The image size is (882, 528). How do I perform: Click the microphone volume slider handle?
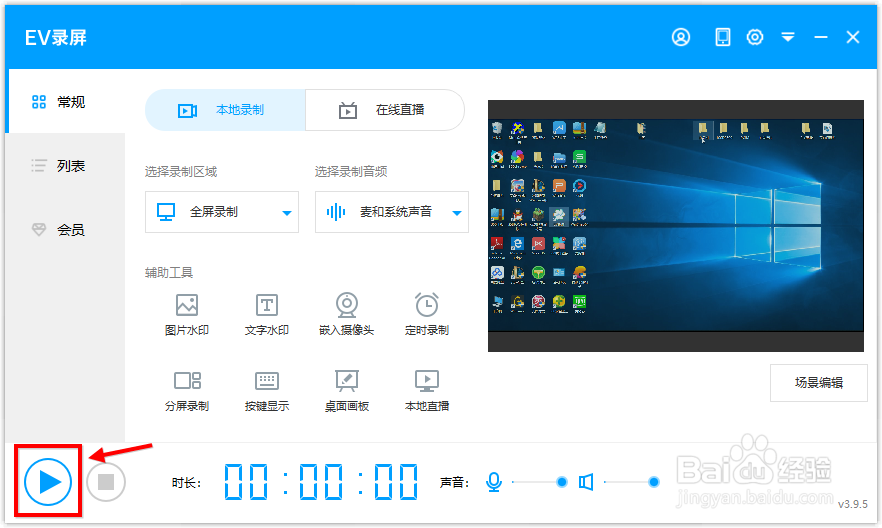pyautogui.click(x=561, y=482)
